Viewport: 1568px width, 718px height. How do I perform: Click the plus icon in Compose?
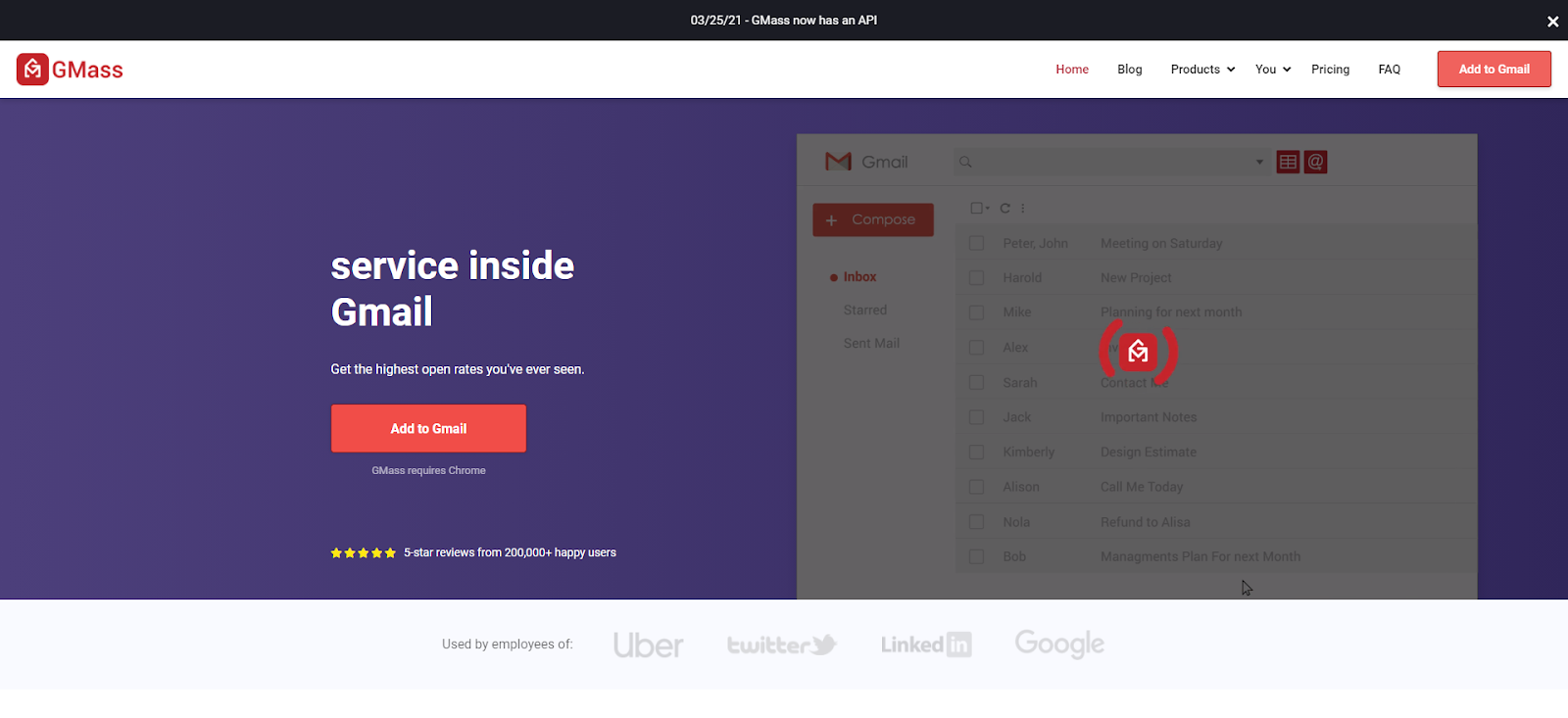[831, 220]
